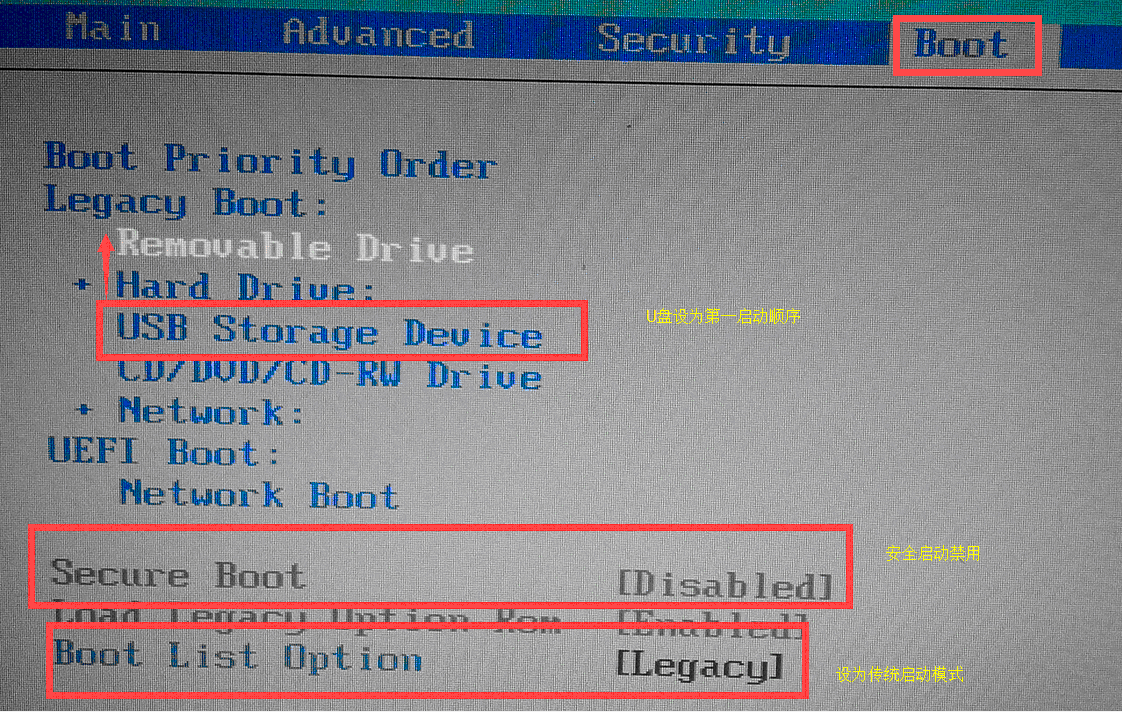Expand the Network plus sign
The image size is (1122, 712).
[x=84, y=410]
